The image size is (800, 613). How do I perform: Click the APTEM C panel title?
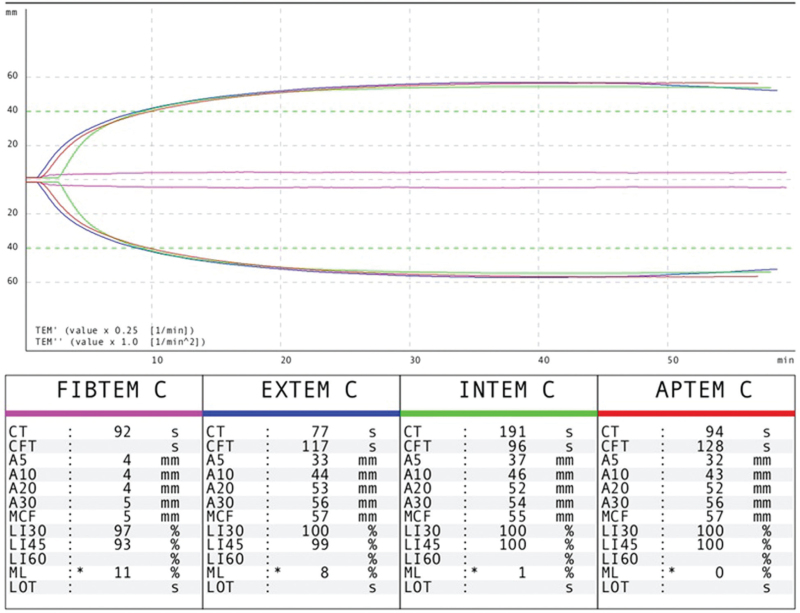point(696,391)
